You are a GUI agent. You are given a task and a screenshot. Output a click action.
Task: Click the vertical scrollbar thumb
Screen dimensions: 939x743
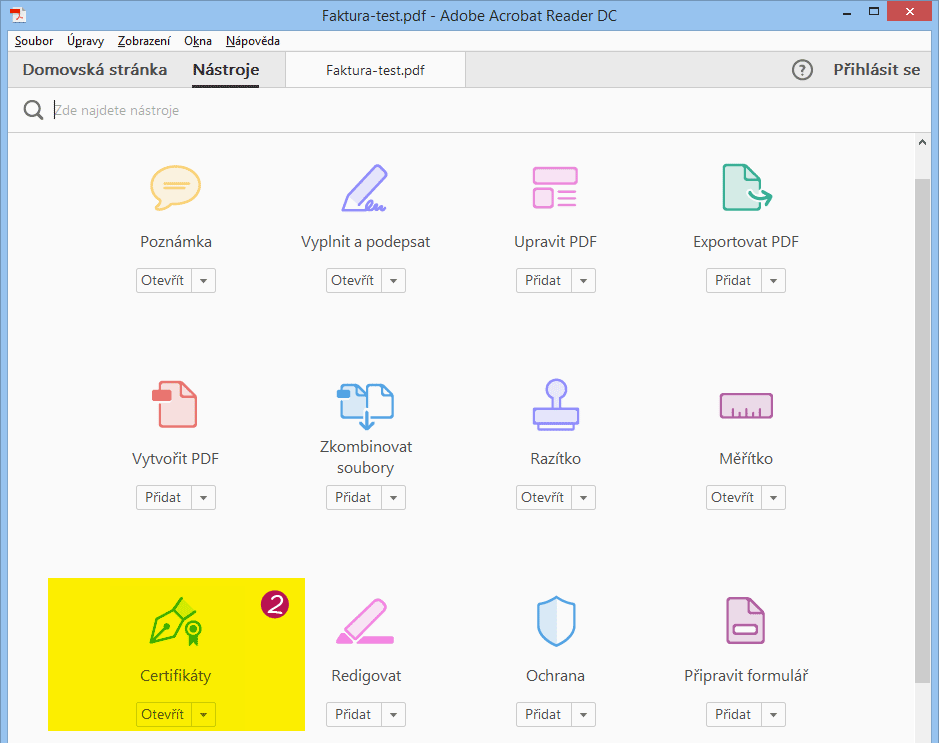click(x=922, y=430)
